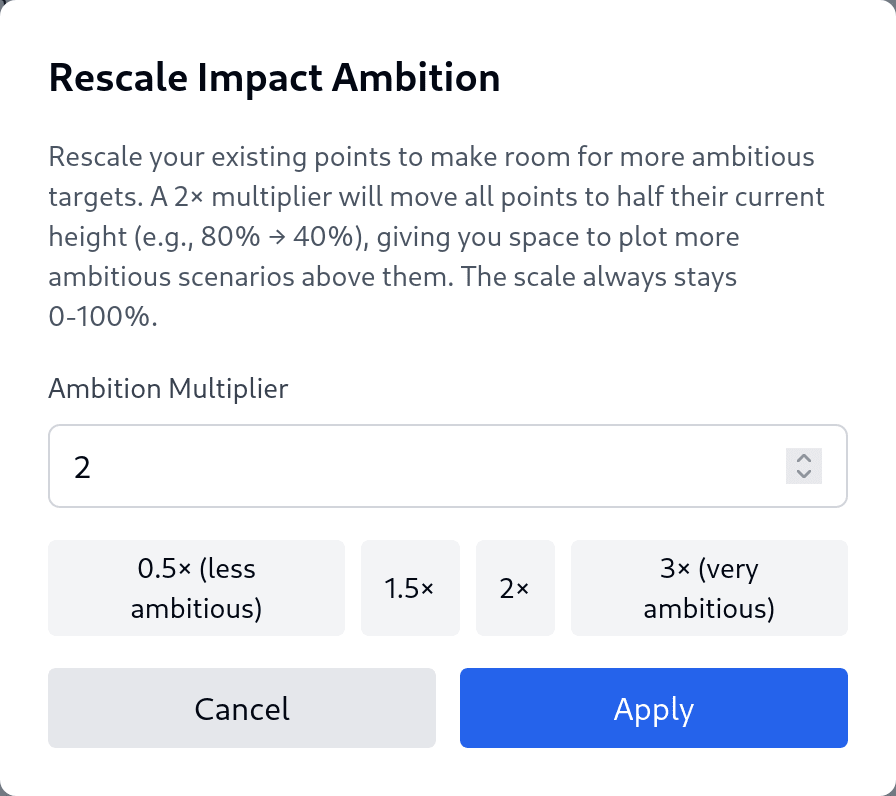Click the up arrow in the multiplier stepper
This screenshot has height=796, width=896.
click(803, 458)
